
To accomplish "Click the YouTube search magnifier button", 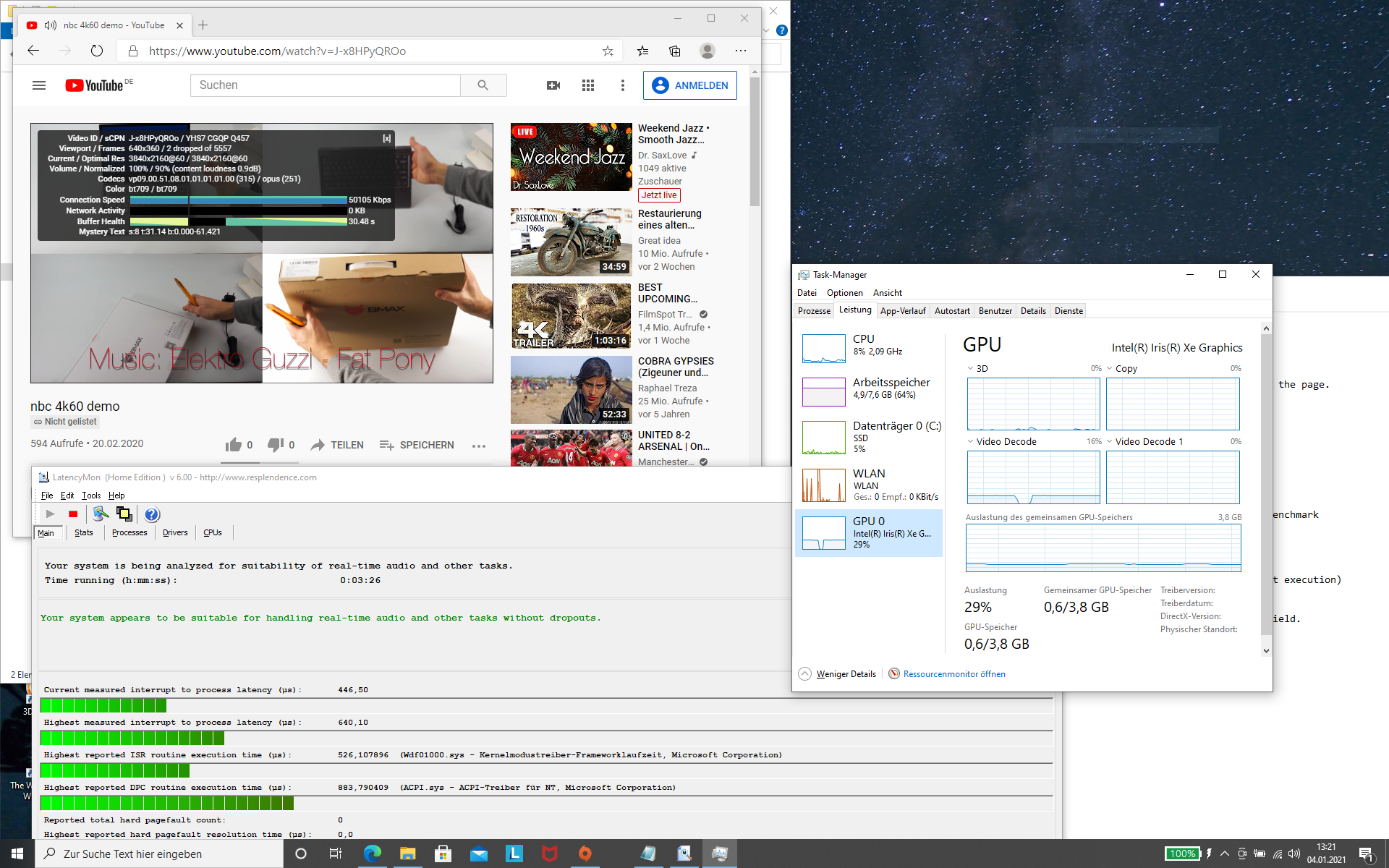I will (x=483, y=85).
